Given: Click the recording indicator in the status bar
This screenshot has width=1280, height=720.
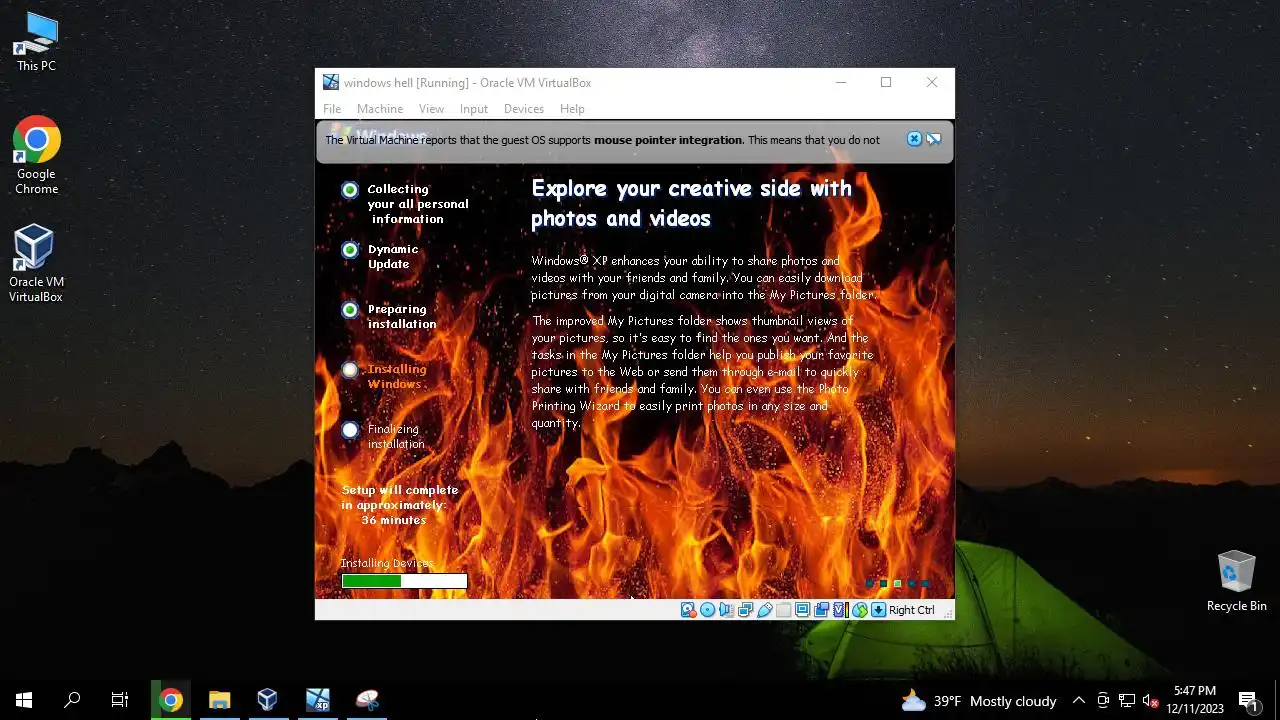Looking at the screenshot, I should pyautogui.click(x=822, y=610).
